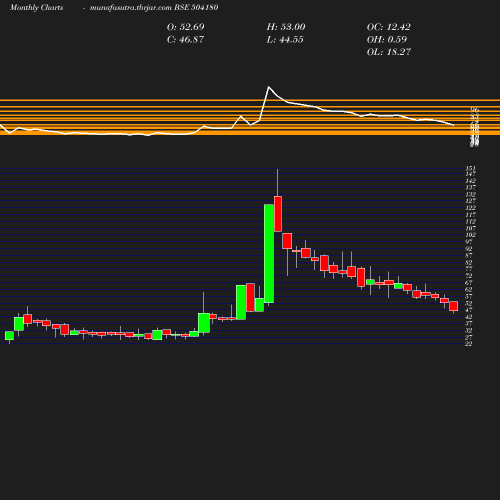Click the 112 price axis label
This screenshot has height=500, width=500.
click(471, 221)
